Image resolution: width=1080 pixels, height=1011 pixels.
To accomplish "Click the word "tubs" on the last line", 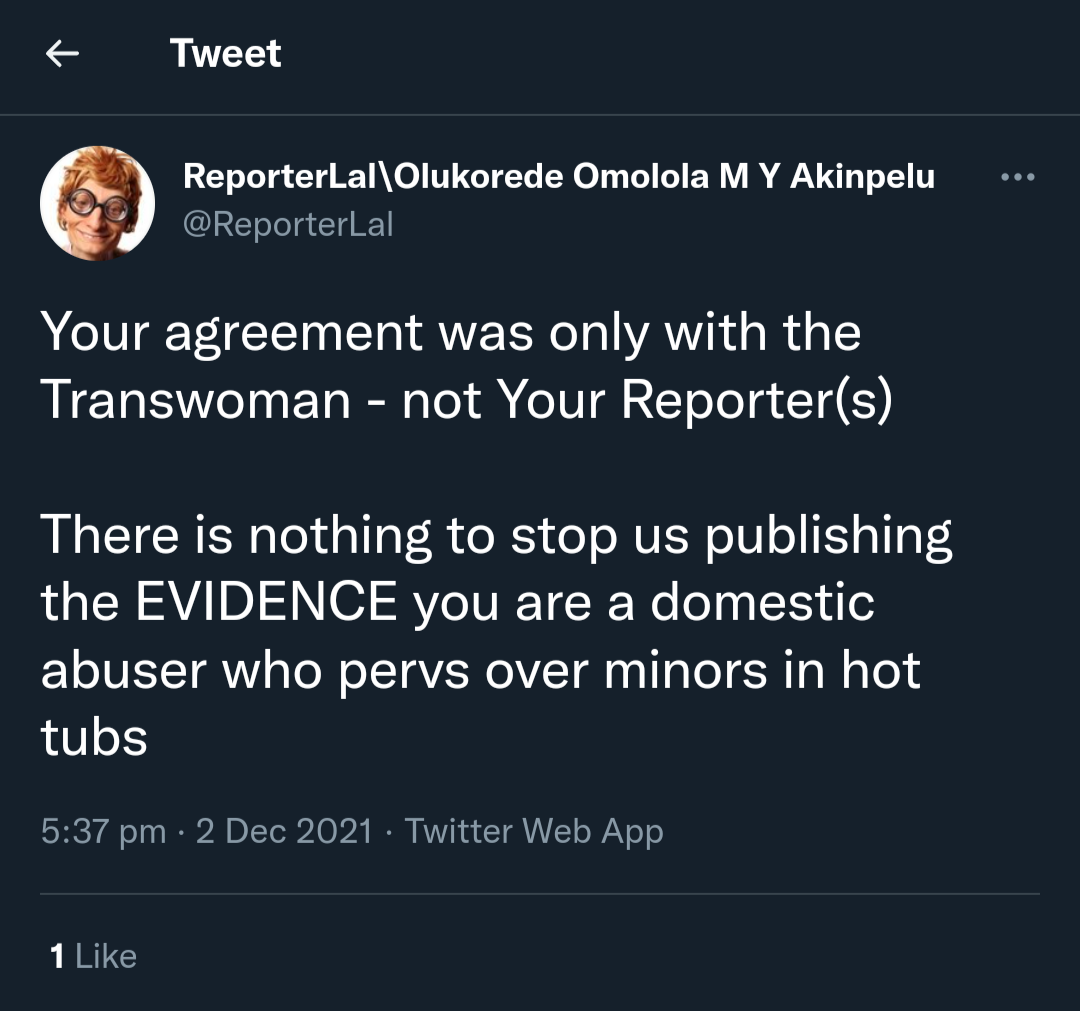I will (94, 738).
